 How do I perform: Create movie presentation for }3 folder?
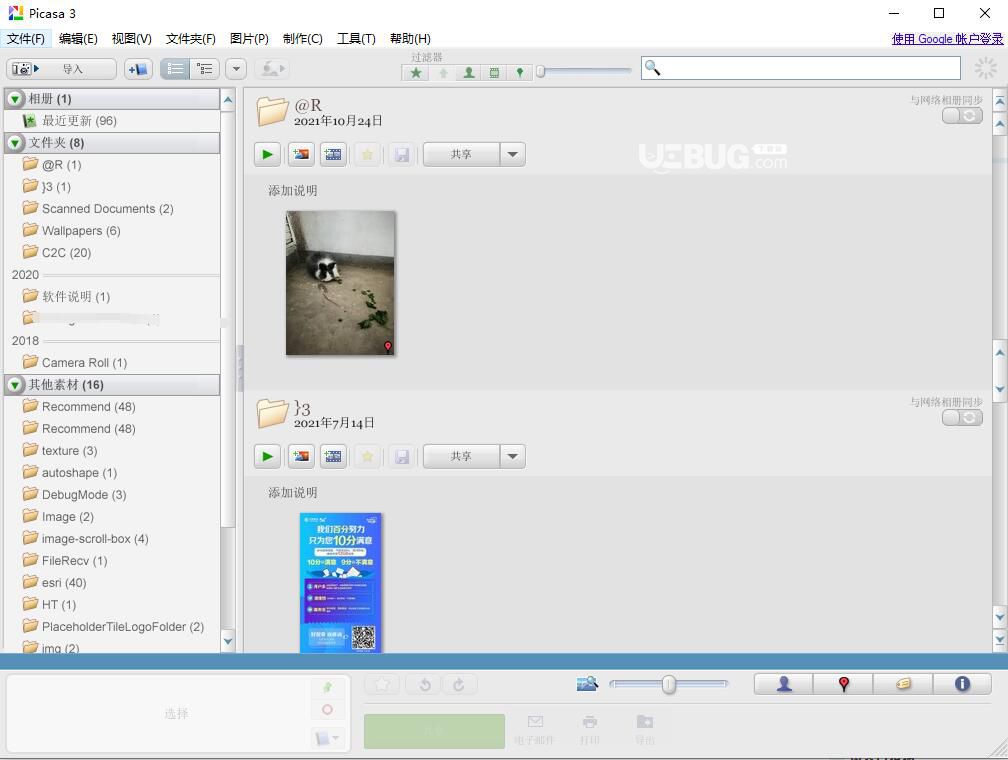[334, 457]
